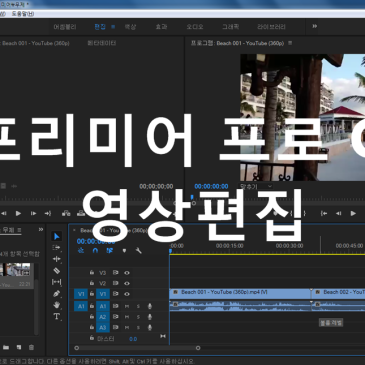Toggle lock on track V2
Screen dimensions: 365x365
pos(92,283)
